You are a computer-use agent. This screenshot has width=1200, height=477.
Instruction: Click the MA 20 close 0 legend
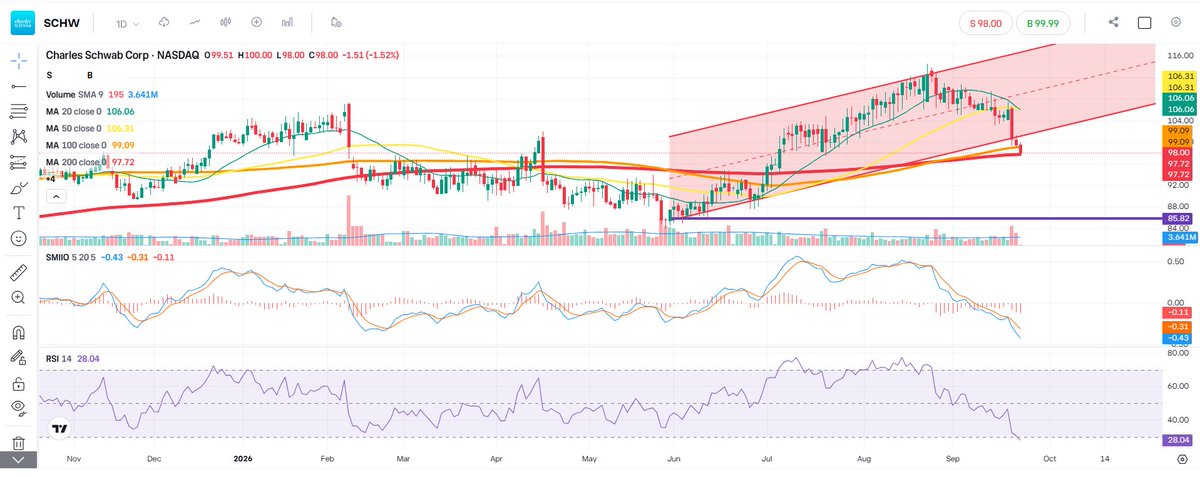click(x=90, y=111)
